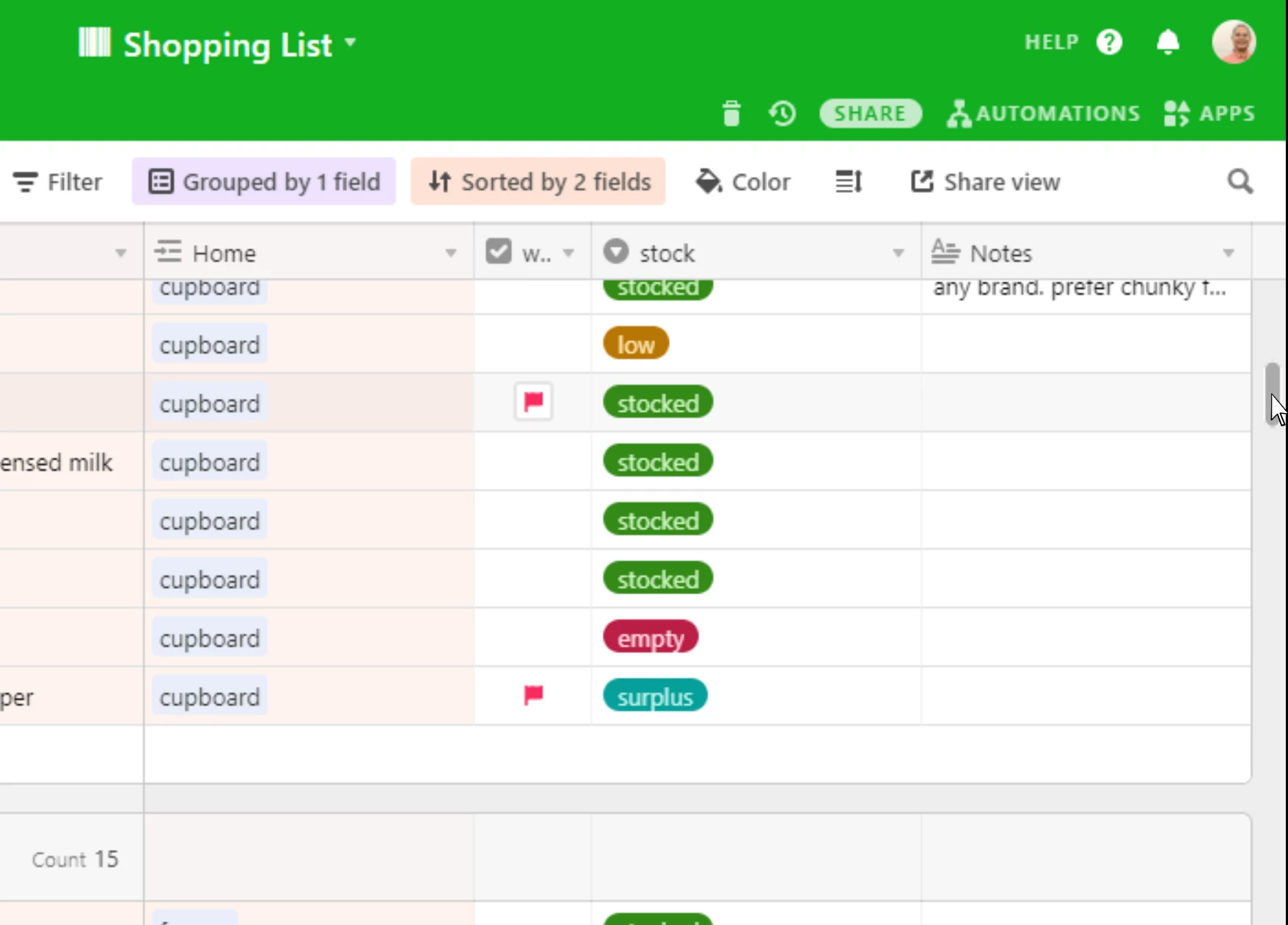Select cupboard tag in the low row
This screenshot has height=925, width=1288.
point(210,344)
